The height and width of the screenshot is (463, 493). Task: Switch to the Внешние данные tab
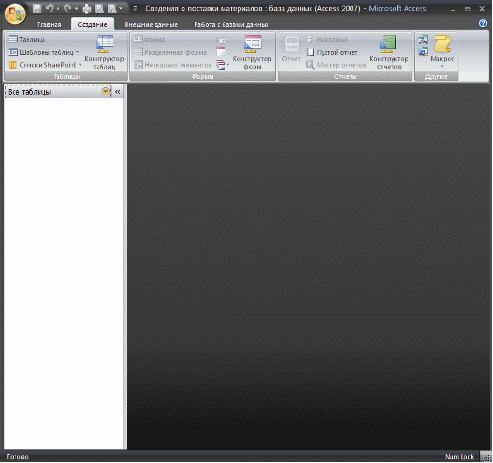point(151,25)
